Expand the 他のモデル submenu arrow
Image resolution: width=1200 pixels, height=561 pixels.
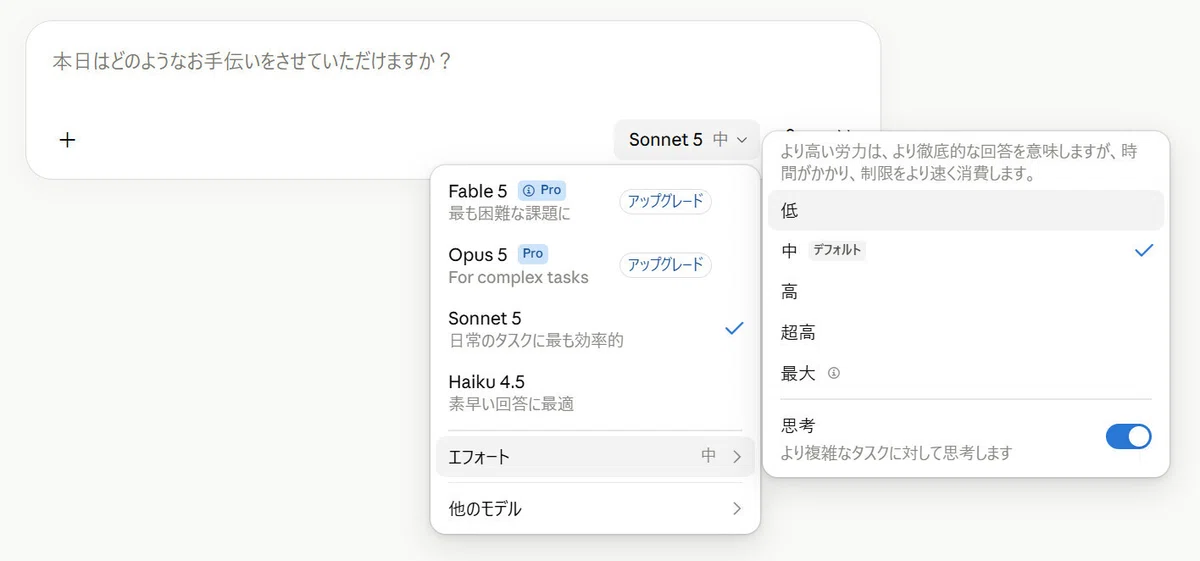pos(737,508)
